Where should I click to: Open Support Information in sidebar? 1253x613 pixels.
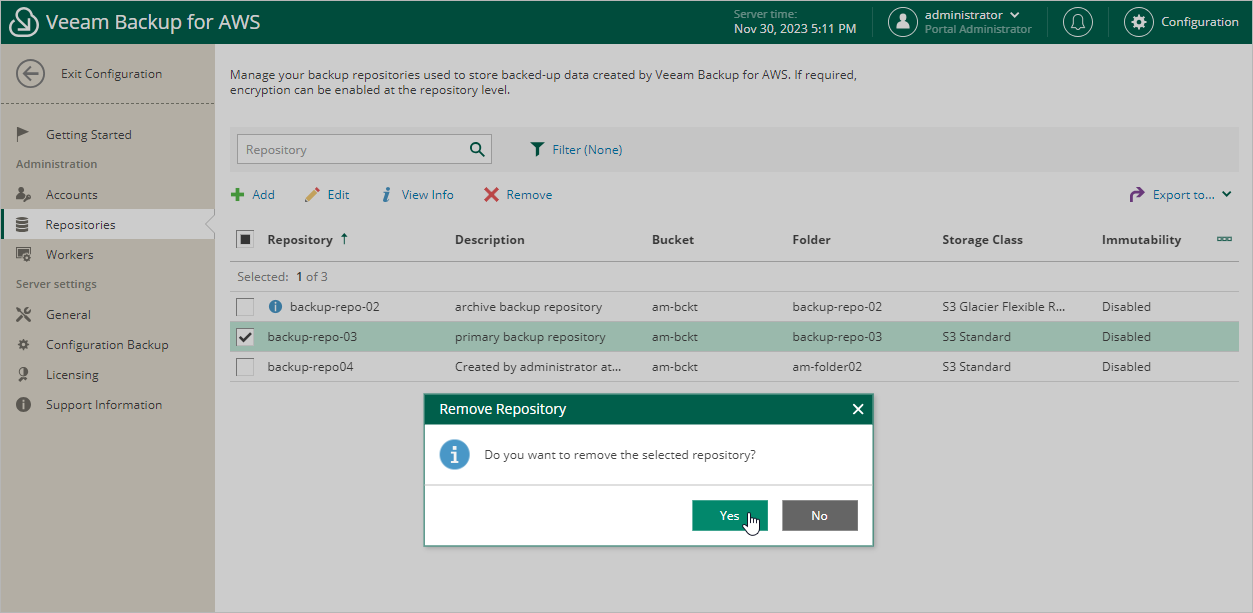[104, 405]
